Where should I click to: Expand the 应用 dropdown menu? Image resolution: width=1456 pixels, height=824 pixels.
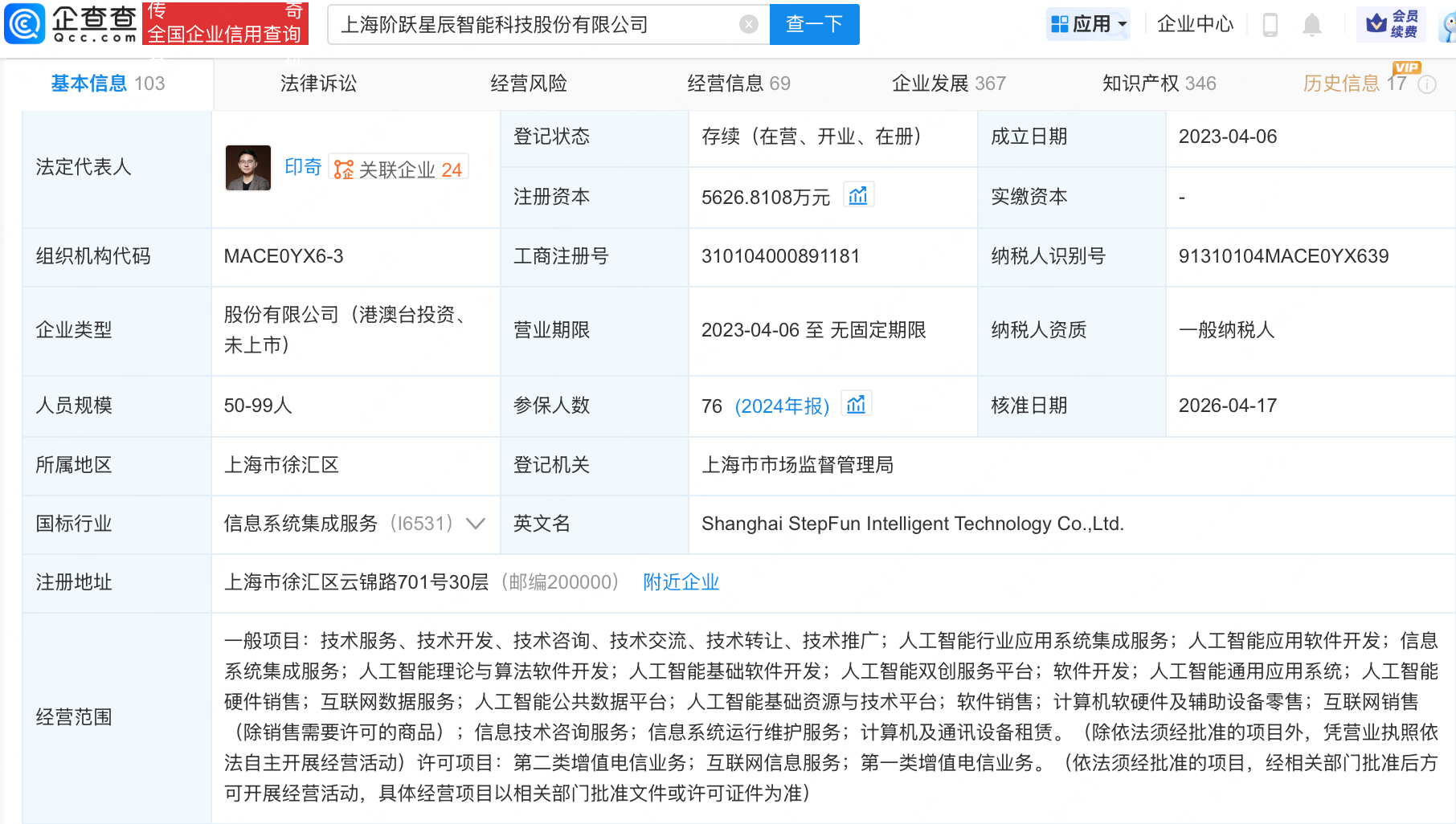(1089, 25)
